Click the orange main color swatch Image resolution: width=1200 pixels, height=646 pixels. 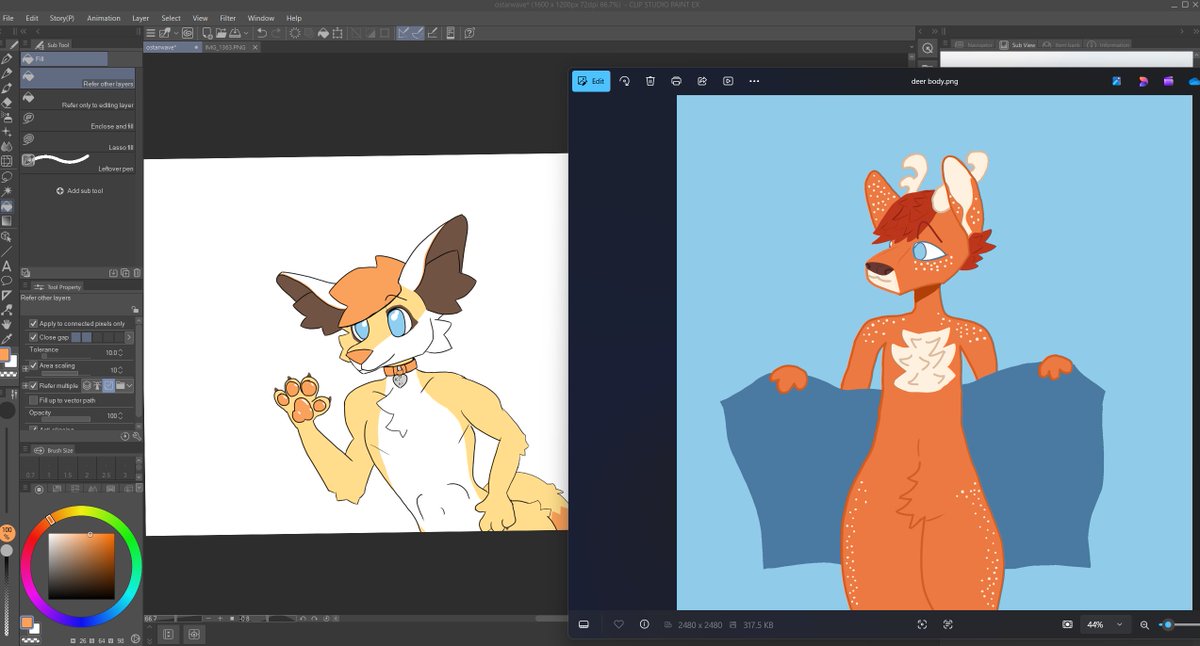[x=4, y=354]
